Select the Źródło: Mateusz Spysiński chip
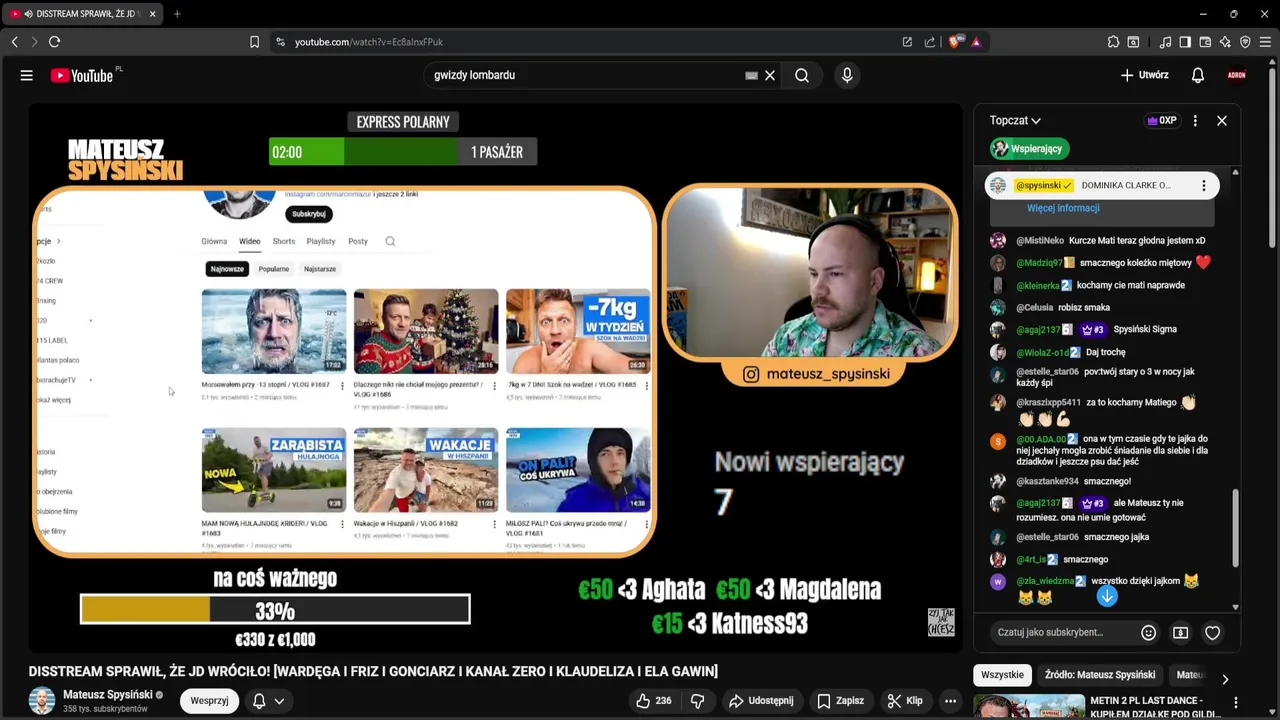The width and height of the screenshot is (1280, 720). pyautogui.click(x=1100, y=675)
